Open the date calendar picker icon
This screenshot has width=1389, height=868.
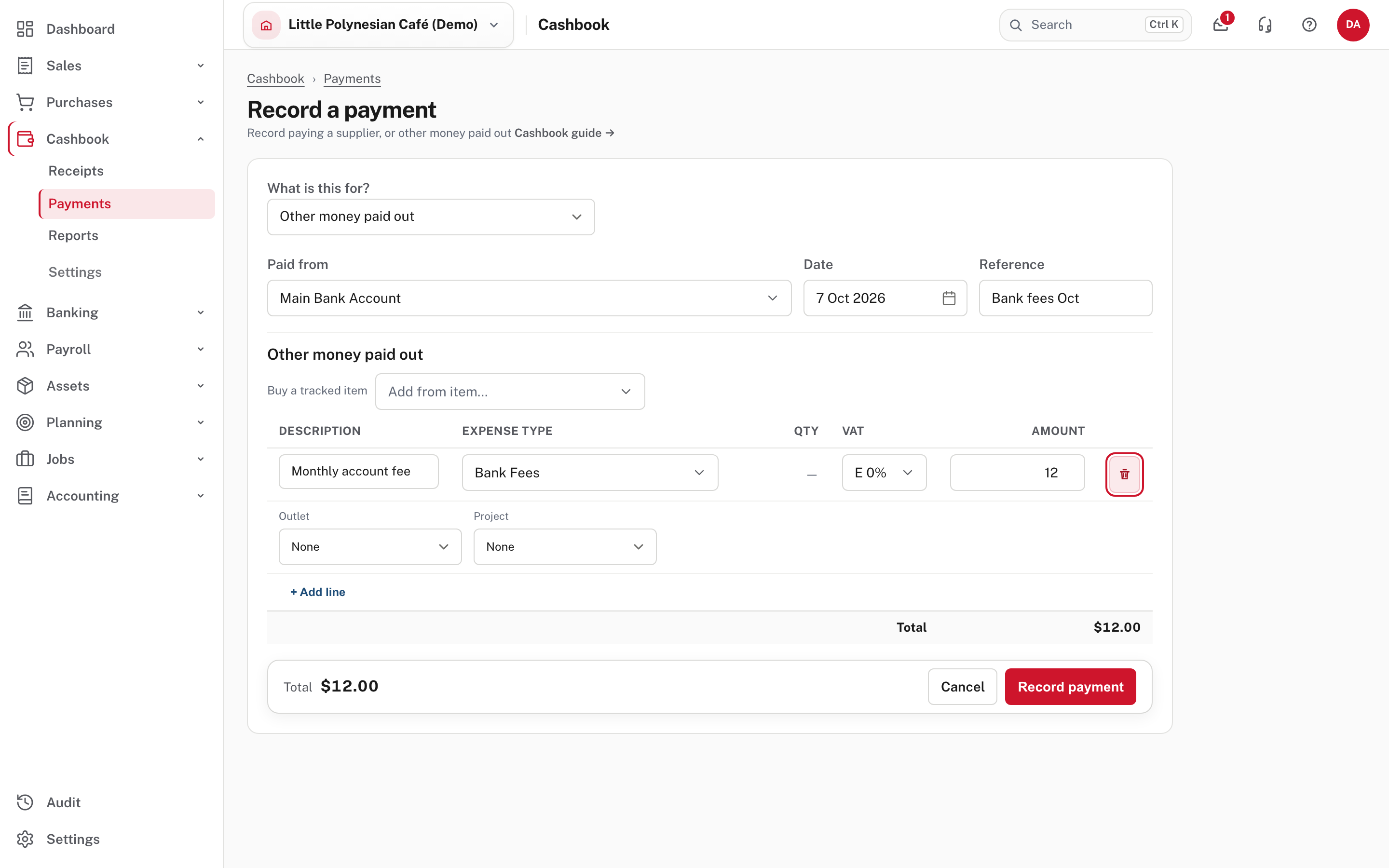click(x=949, y=298)
